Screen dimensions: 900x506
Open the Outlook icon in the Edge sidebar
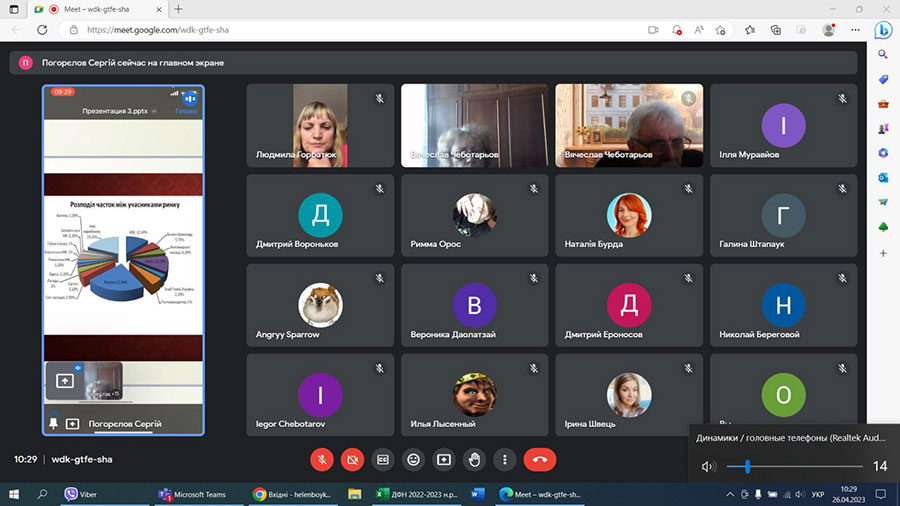(x=883, y=178)
